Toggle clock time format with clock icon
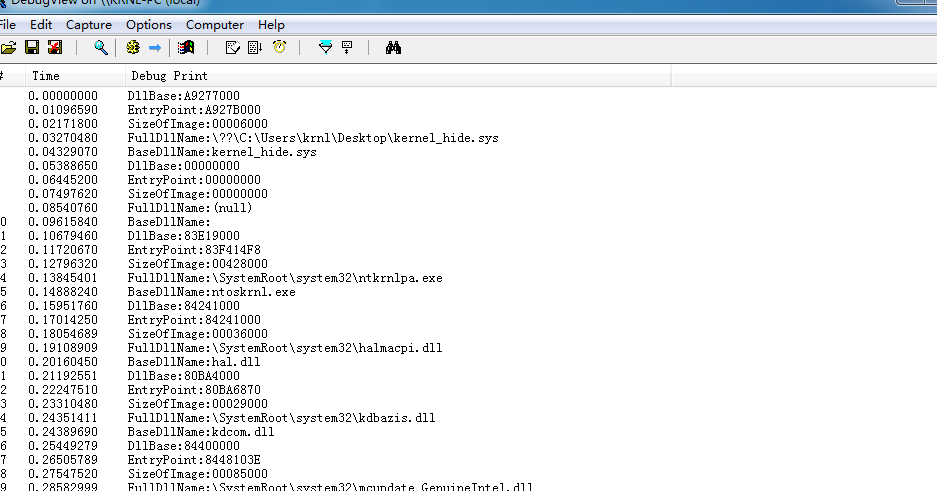The image size is (937, 491). (279, 48)
